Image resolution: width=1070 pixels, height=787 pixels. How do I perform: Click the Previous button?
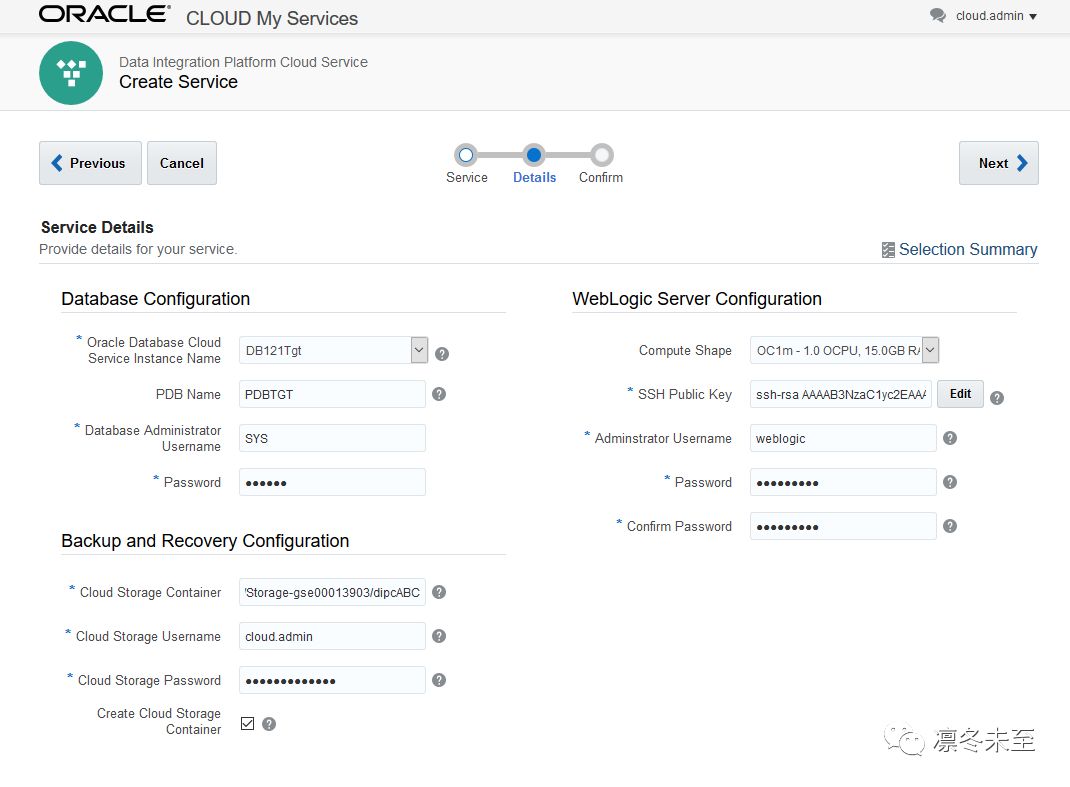[x=90, y=163]
